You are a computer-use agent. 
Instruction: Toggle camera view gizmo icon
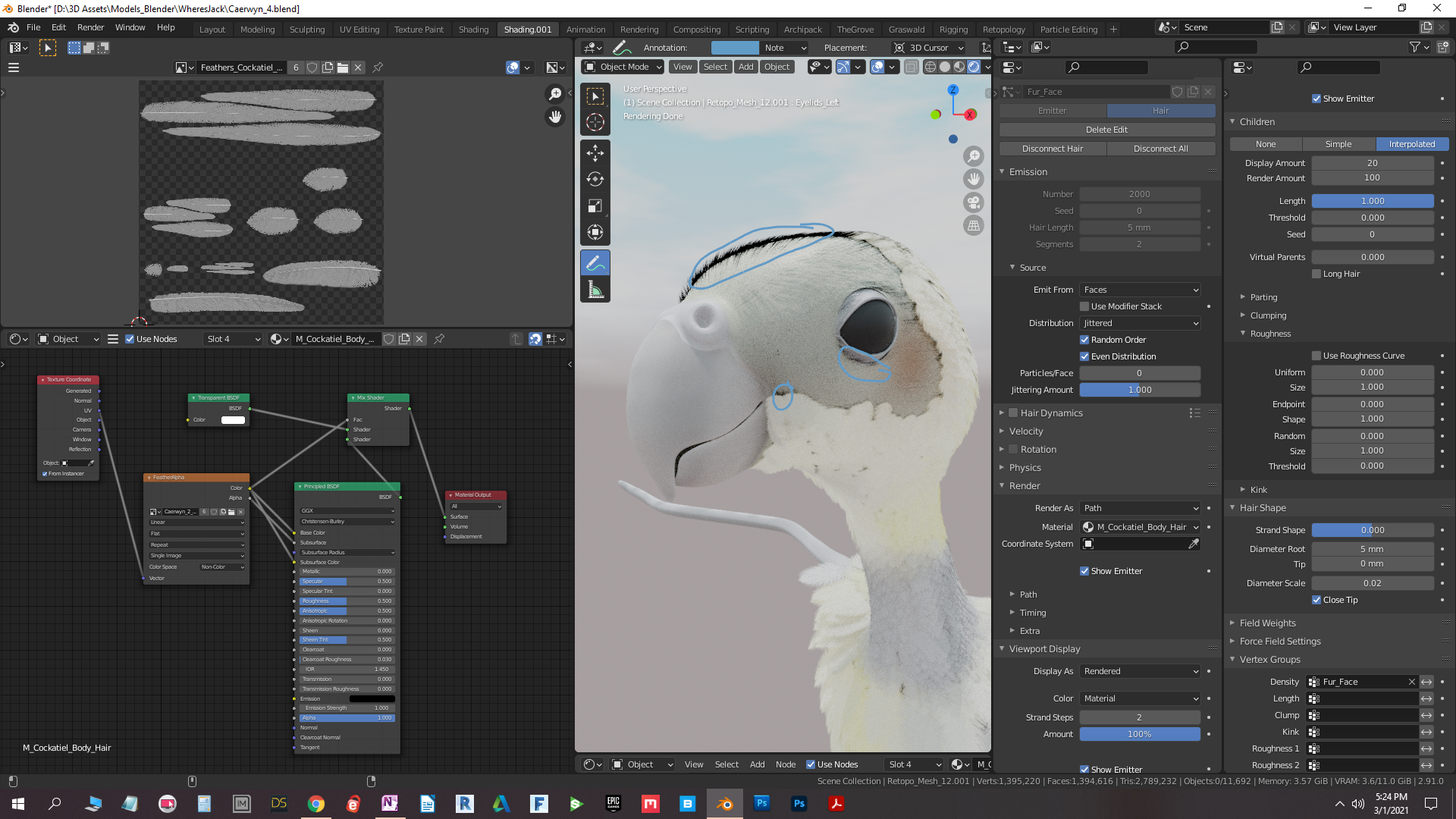974,202
